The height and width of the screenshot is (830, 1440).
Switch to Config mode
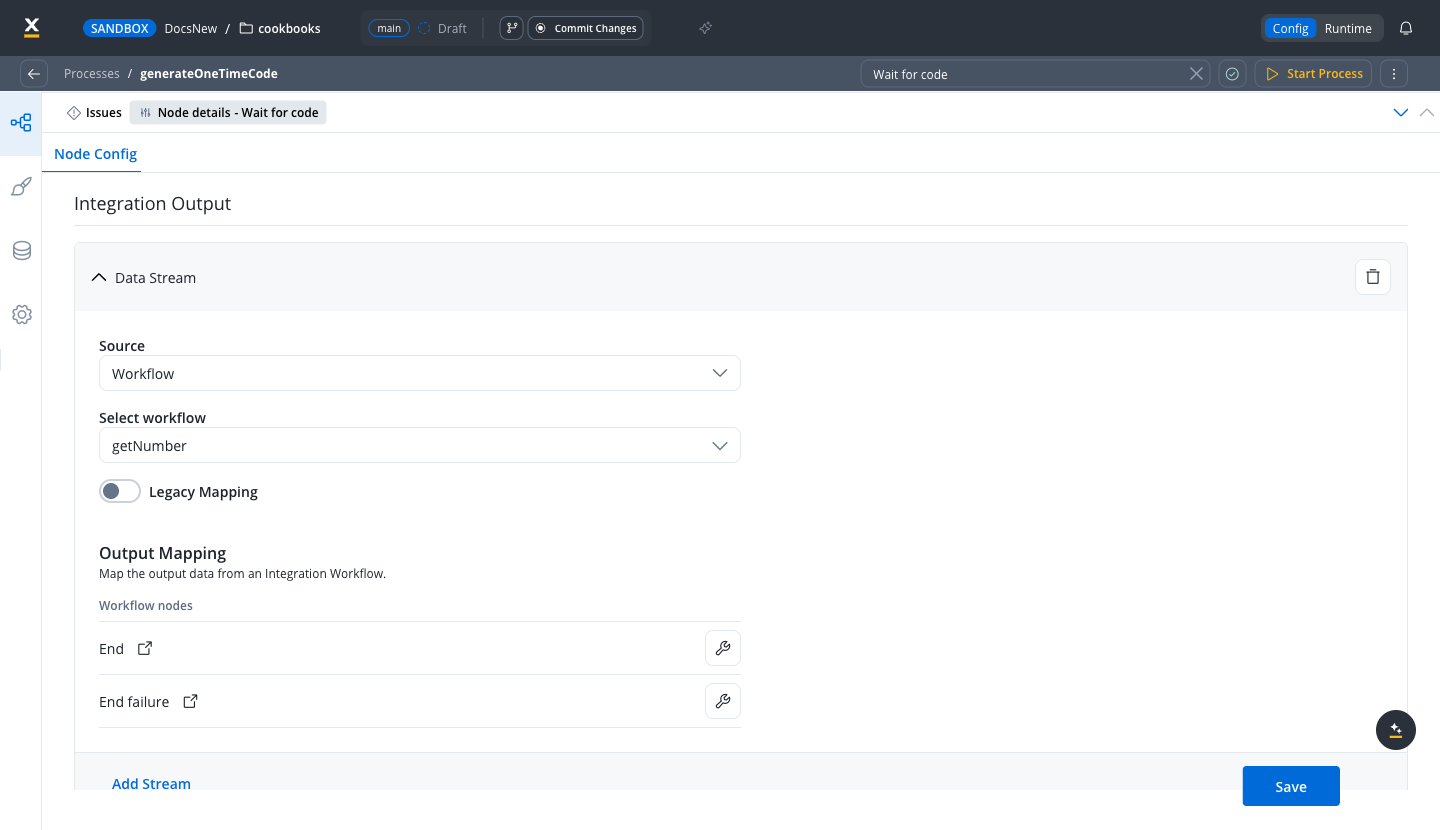pyautogui.click(x=1290, y=28)
